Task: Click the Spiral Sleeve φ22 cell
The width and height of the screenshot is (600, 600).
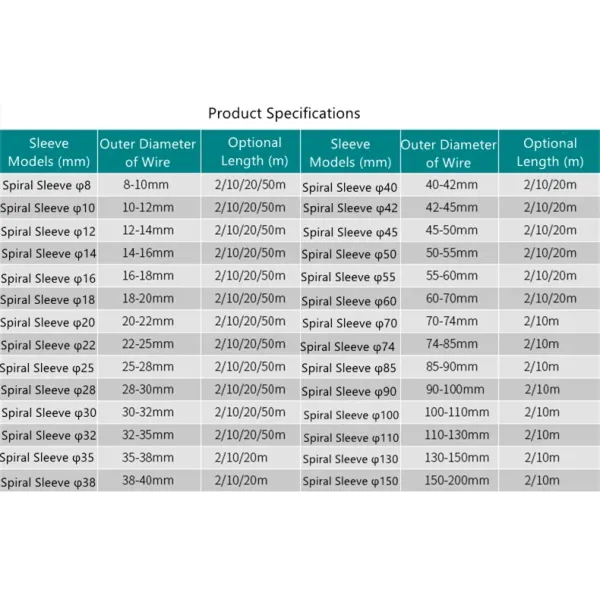Action: (x=49, y=344)
